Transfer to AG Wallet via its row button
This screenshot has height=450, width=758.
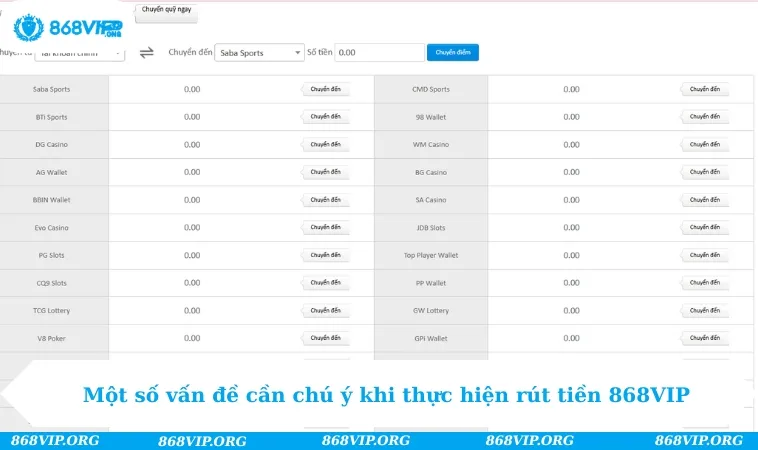pyautogui.click(x=325, y=172)
